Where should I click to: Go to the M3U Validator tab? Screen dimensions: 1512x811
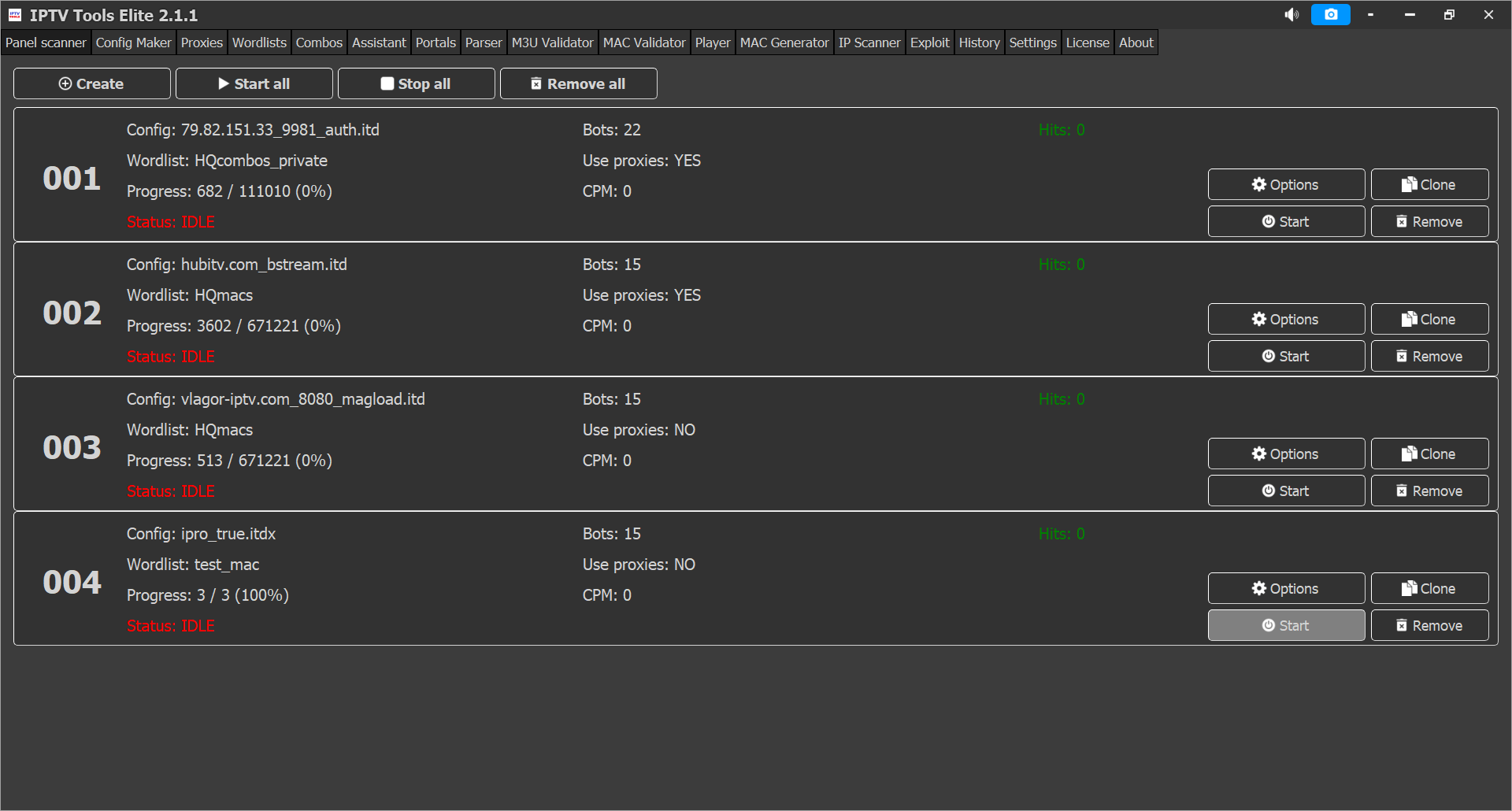click(x=552, y=43)
